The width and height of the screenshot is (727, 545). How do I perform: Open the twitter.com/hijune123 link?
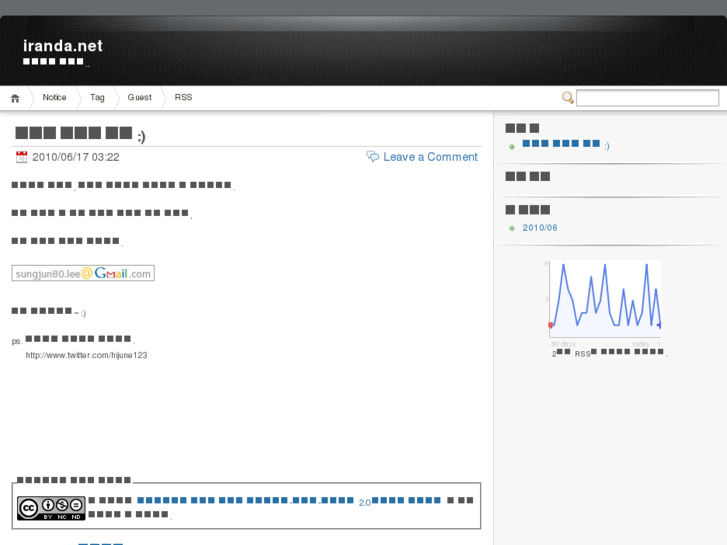pyautogui.click(x=86, y=355)
